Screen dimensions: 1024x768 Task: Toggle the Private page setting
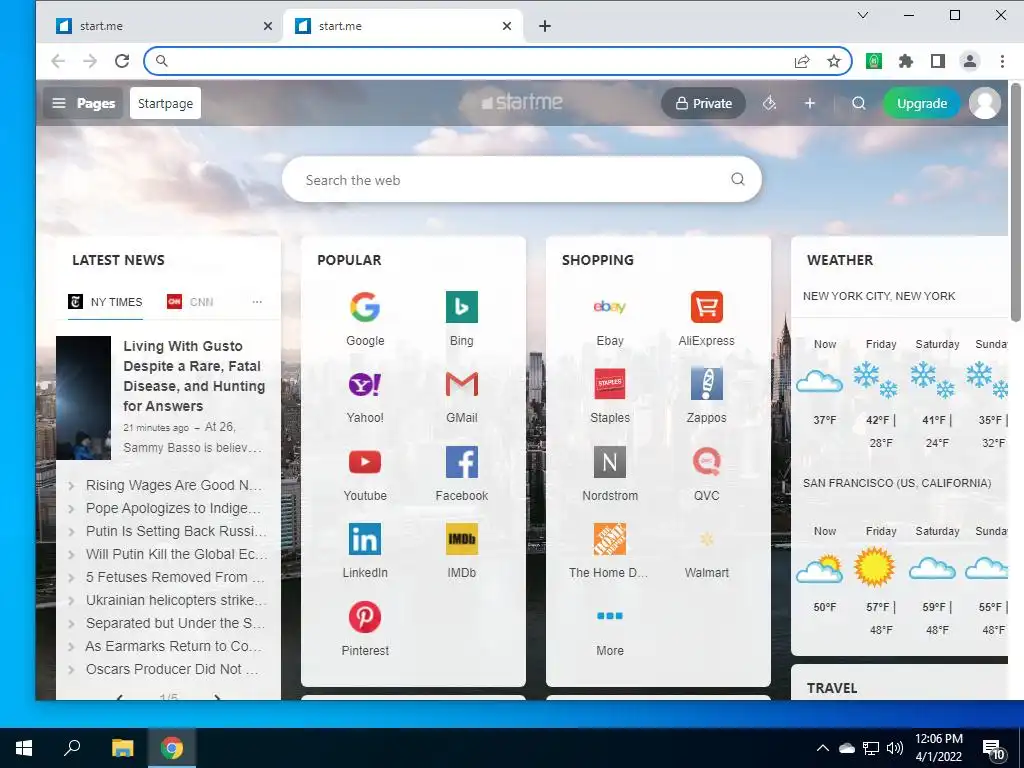point(703,103)
